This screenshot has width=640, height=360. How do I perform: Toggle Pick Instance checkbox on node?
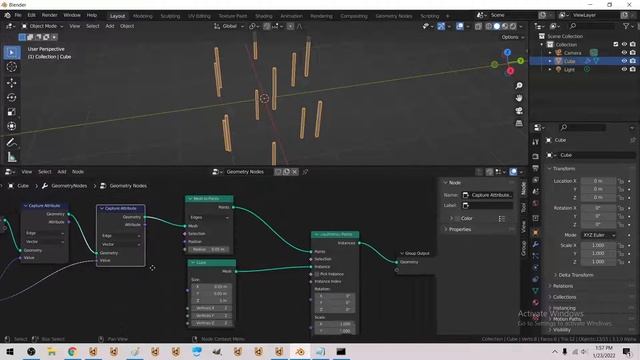click(x=317, y=274)
